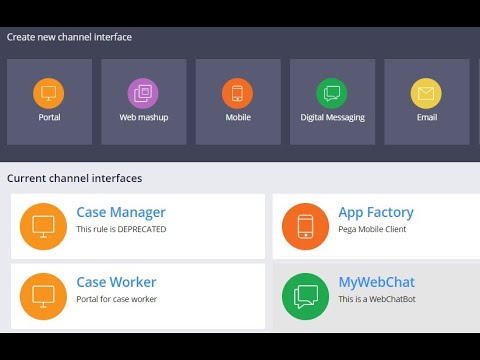
Task: Click the purple Web mashup icon
Action: click(x=143, y=93)
